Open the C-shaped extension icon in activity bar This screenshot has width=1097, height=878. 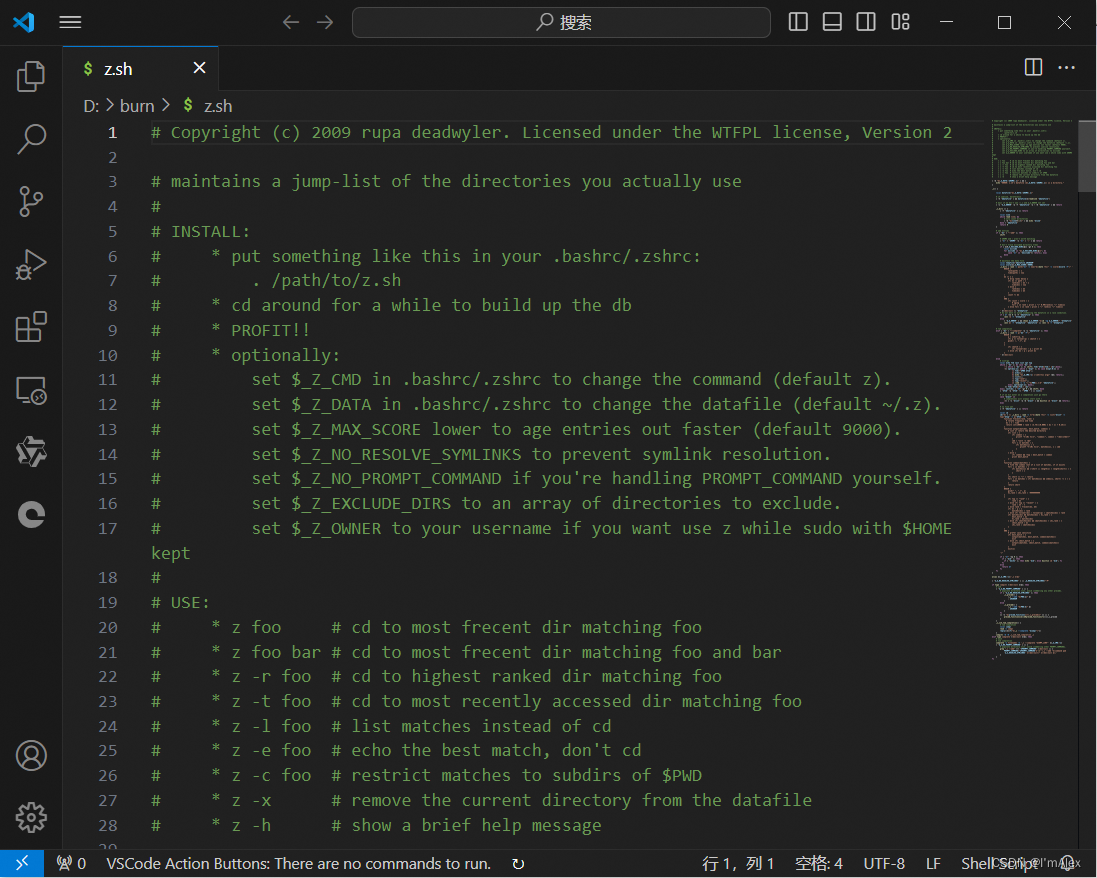pyautogui.click(x=31, y=514)
